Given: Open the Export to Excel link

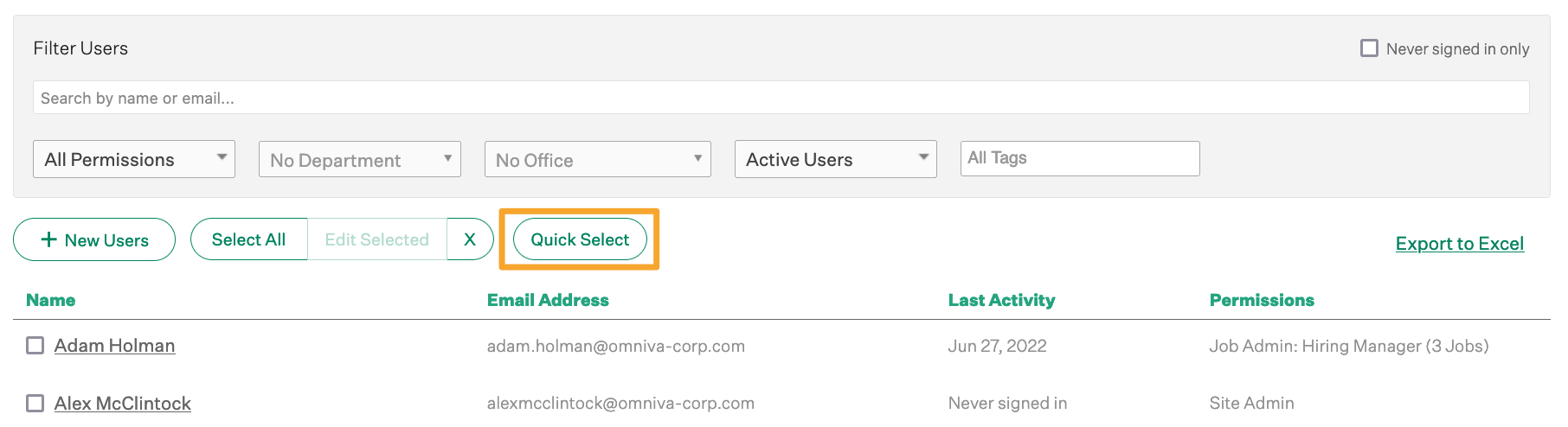Looking at the screenshot, I should pos(1459,244).
